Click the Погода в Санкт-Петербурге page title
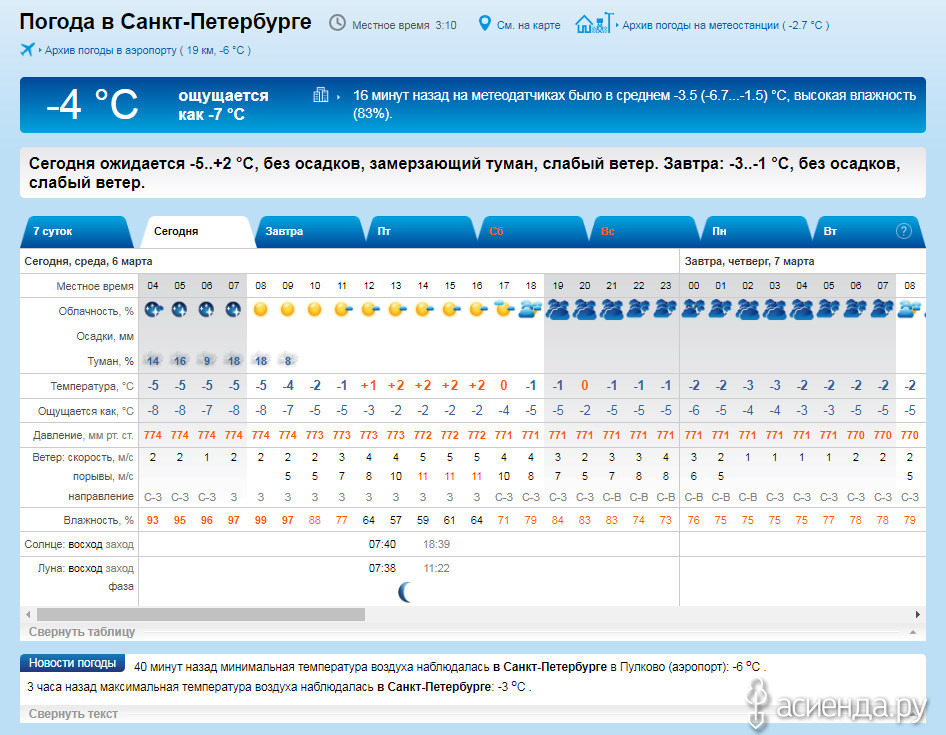 point(165,22)
